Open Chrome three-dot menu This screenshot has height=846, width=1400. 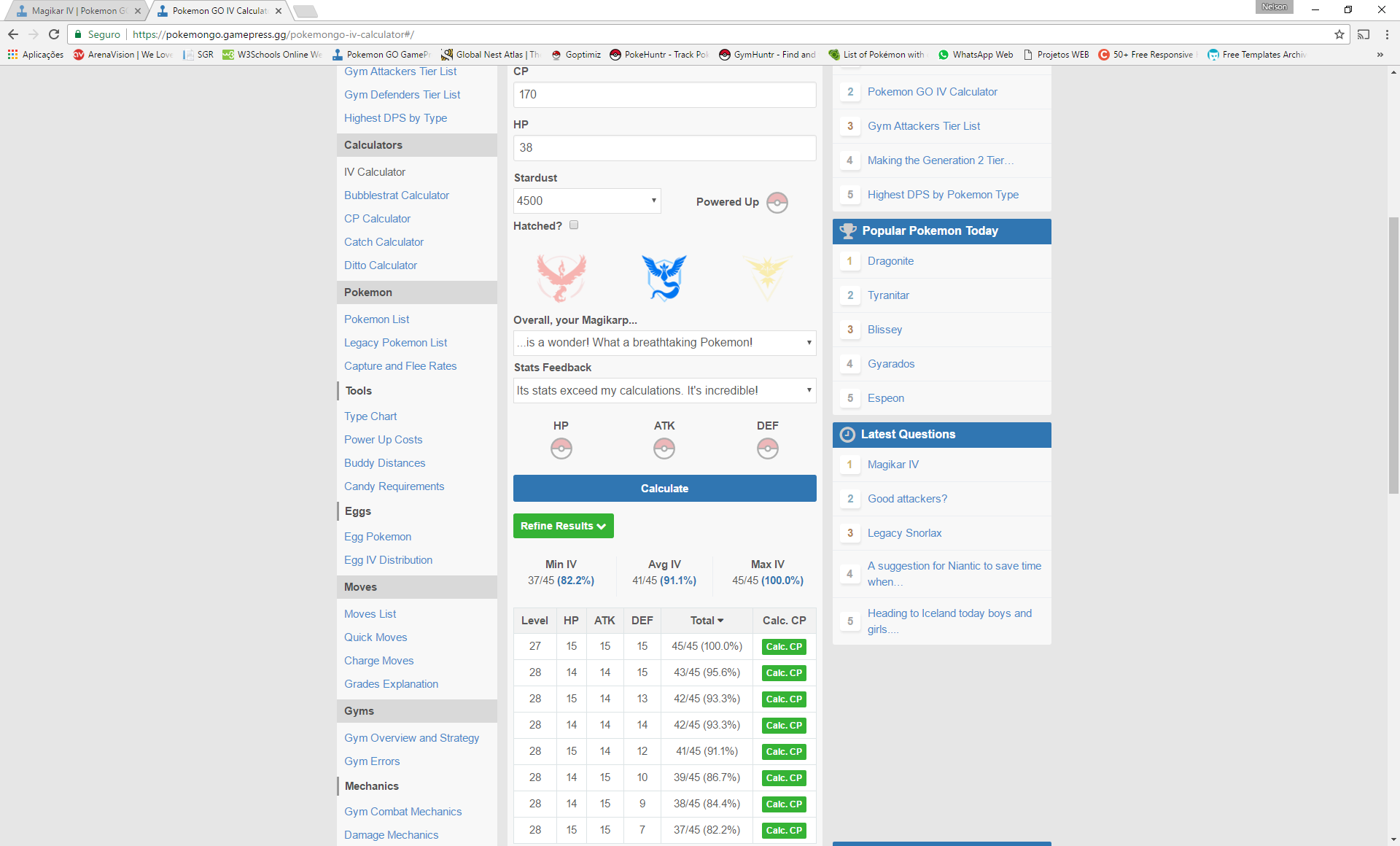[1387, 34]
